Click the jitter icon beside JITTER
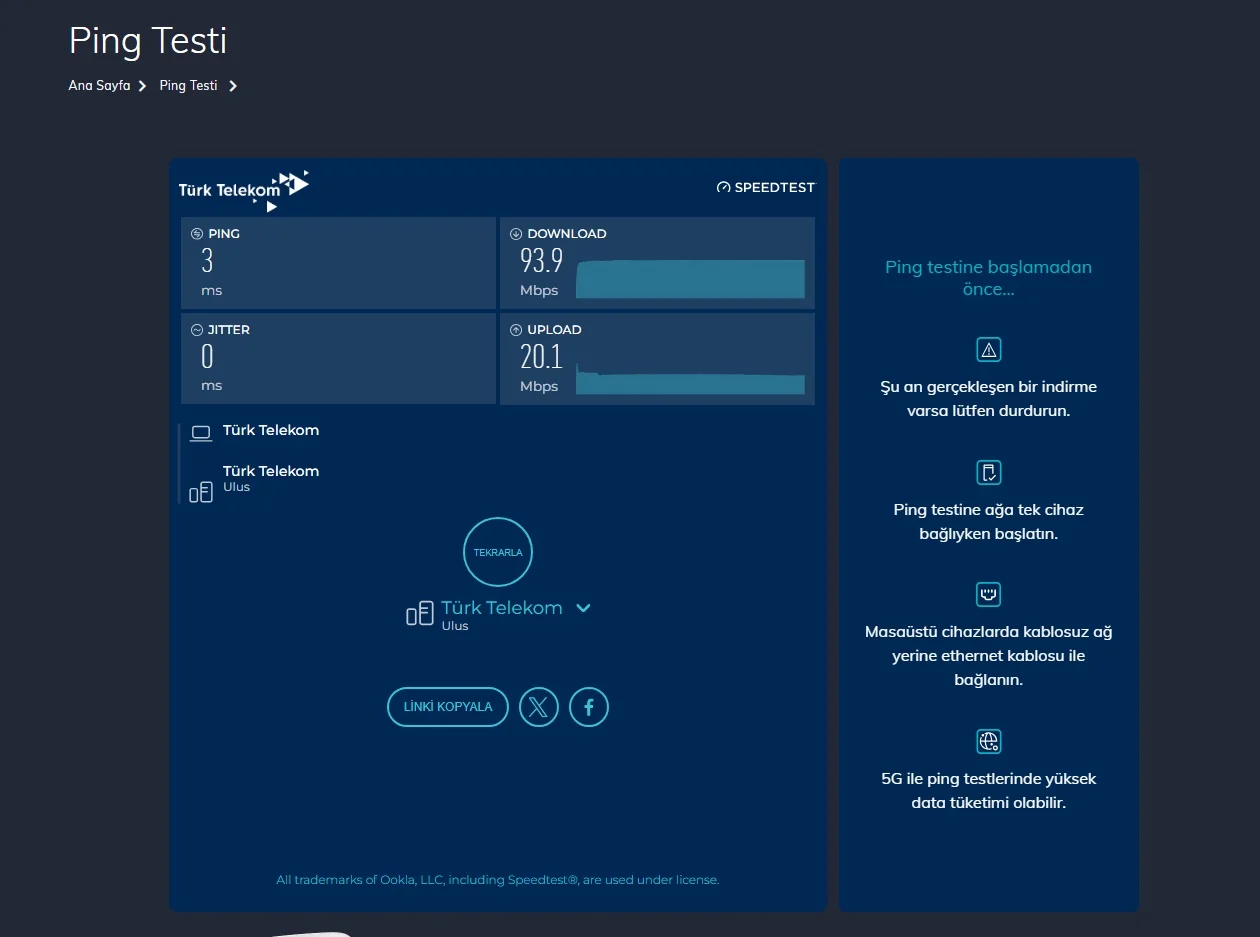The image size is (1260, 937). (x=197, y=330)
